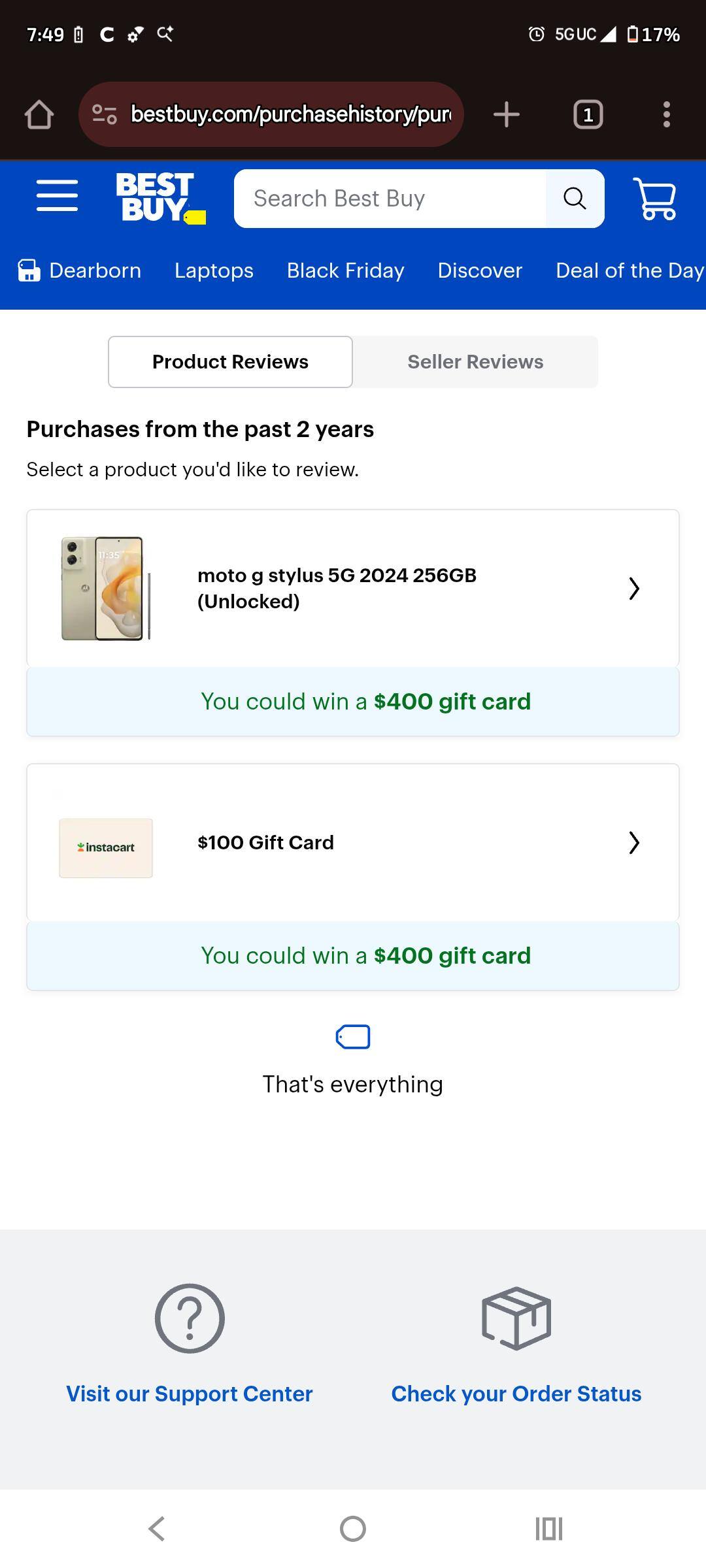Switch to Seller Reviews tab
The height and width of the screenshot is (1568, 706).
(x=475, y=362)
